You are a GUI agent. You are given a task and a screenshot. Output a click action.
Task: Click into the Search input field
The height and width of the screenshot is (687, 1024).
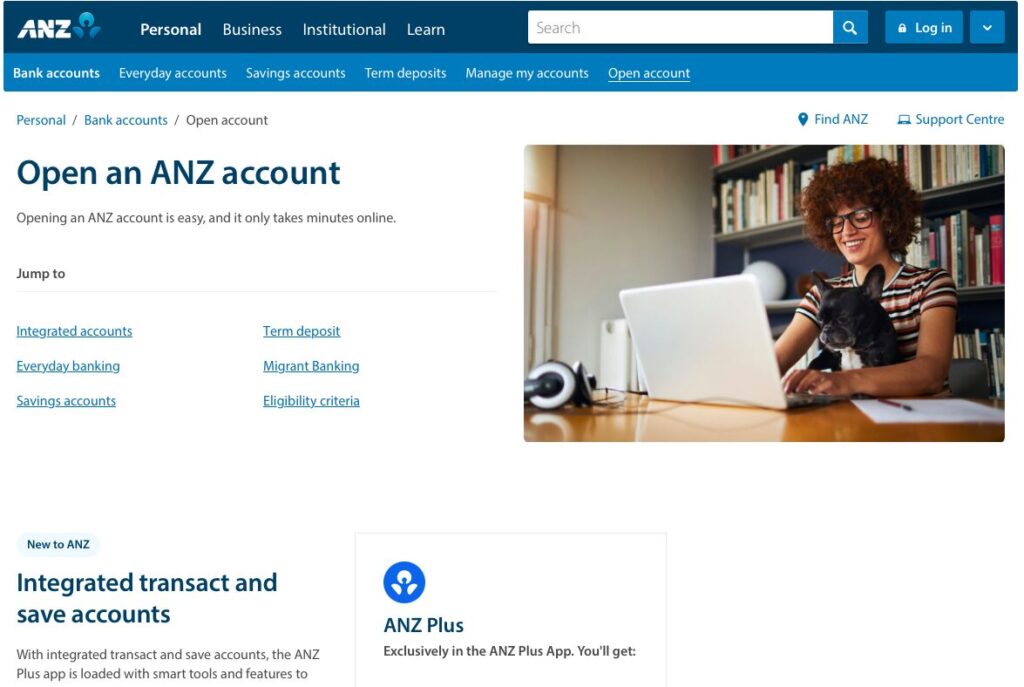pyautogui.click(x=680, y=27)
